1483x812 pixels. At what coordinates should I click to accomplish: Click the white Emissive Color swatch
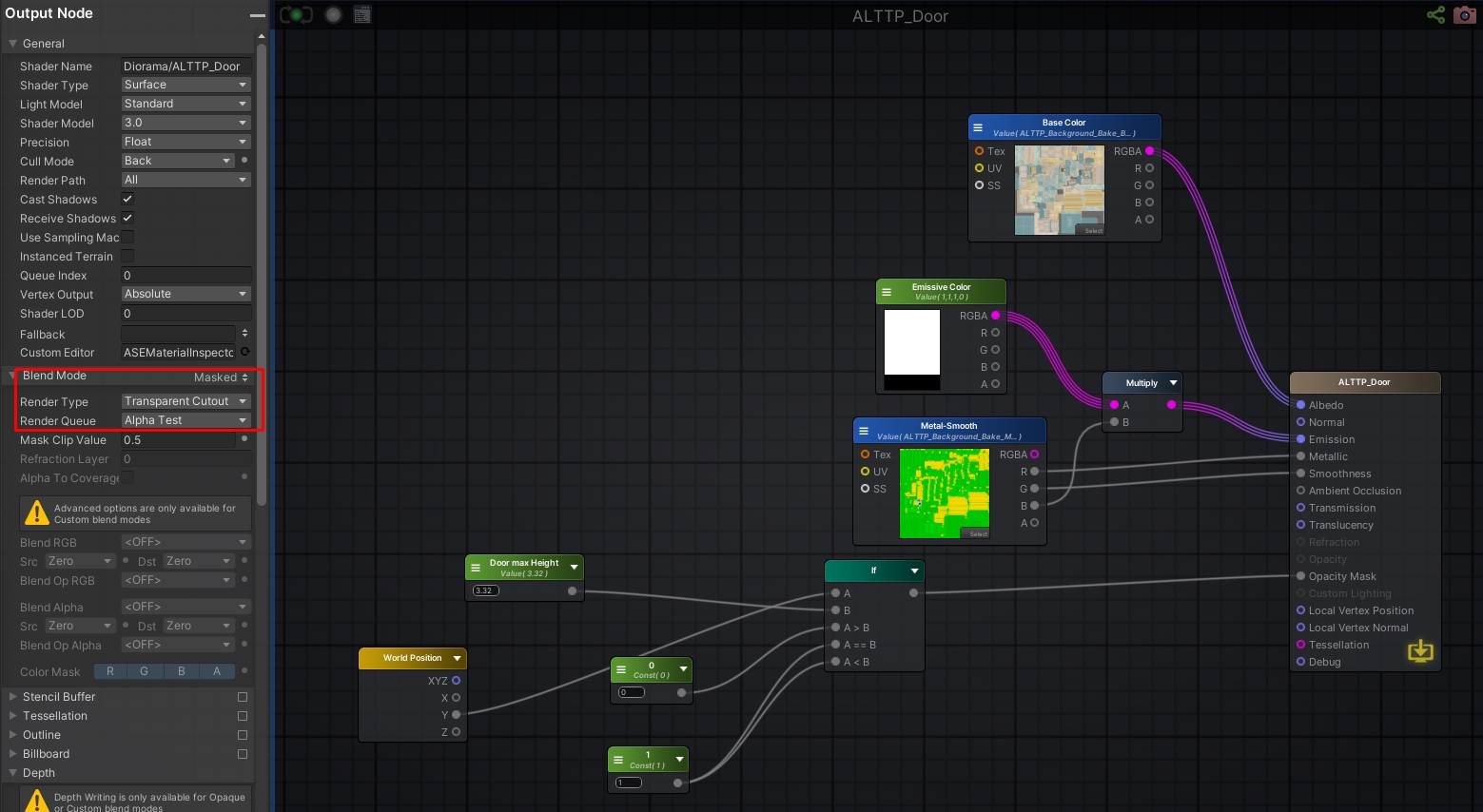coord(912,342)
